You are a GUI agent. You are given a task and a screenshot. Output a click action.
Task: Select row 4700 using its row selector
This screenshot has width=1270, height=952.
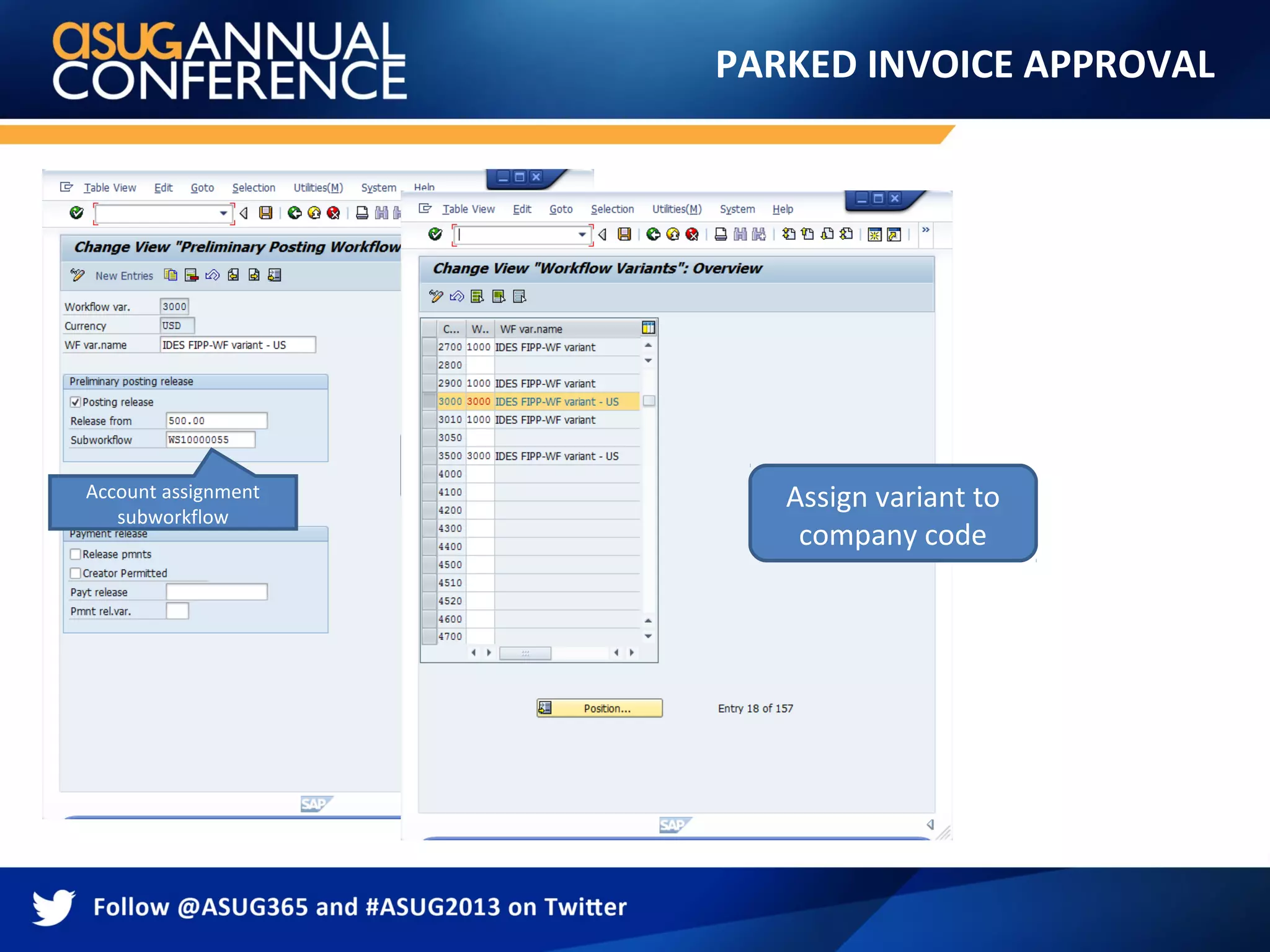[x=429, y=636]
